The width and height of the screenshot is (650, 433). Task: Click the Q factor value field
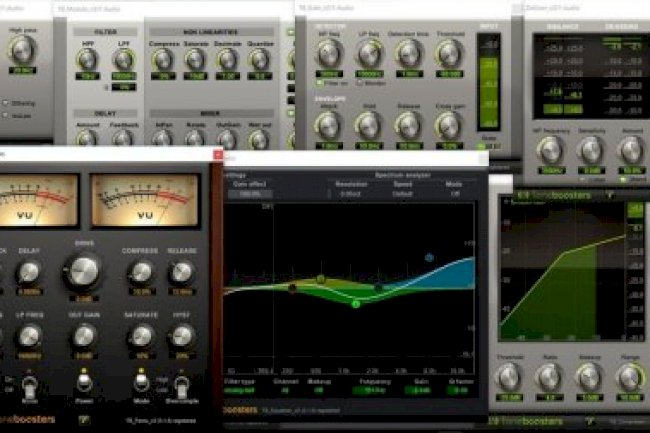click(x=460, y=390)
